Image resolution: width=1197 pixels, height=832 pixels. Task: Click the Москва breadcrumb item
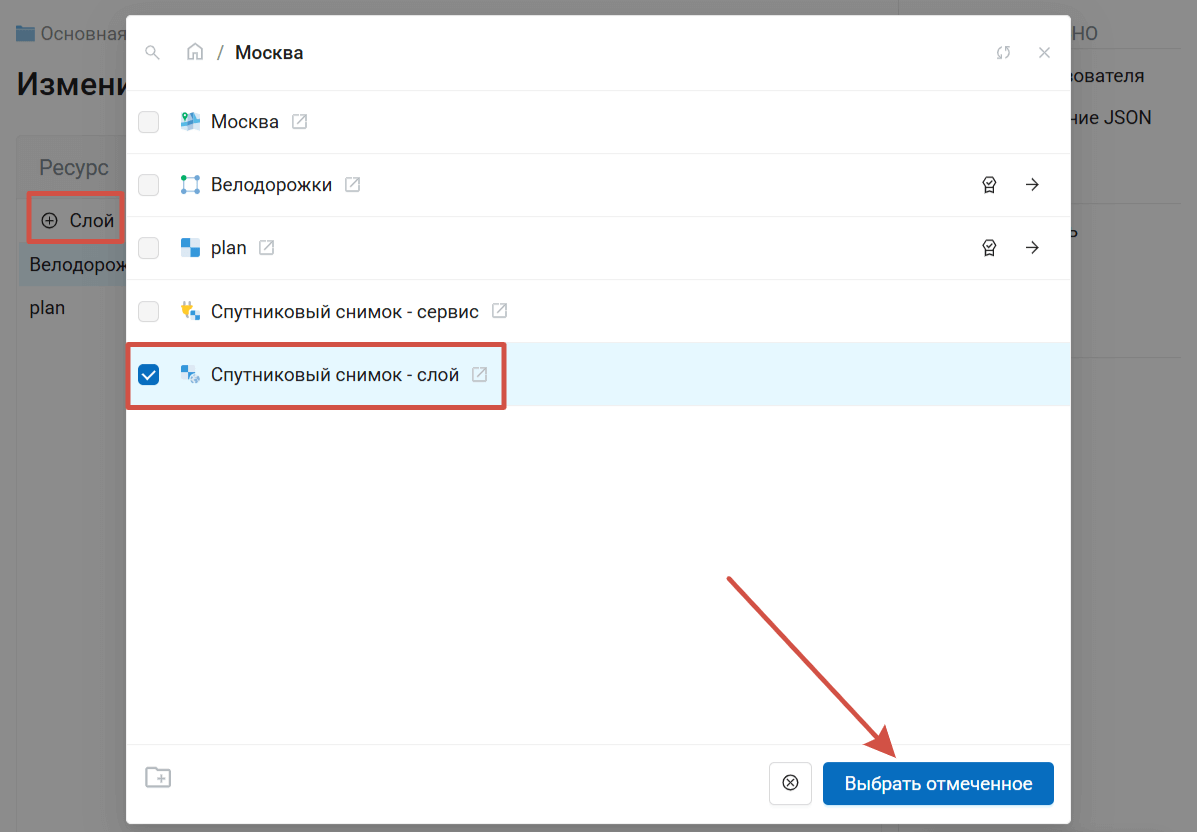click(x=269, y=53)
